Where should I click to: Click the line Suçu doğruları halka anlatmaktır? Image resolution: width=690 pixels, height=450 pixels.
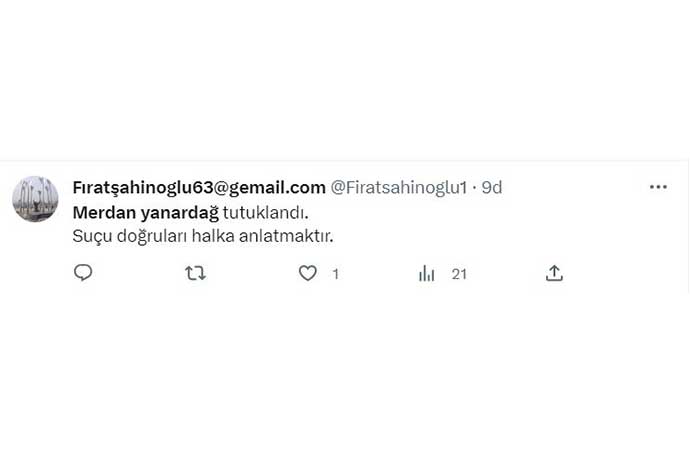(x=203, y=236)
